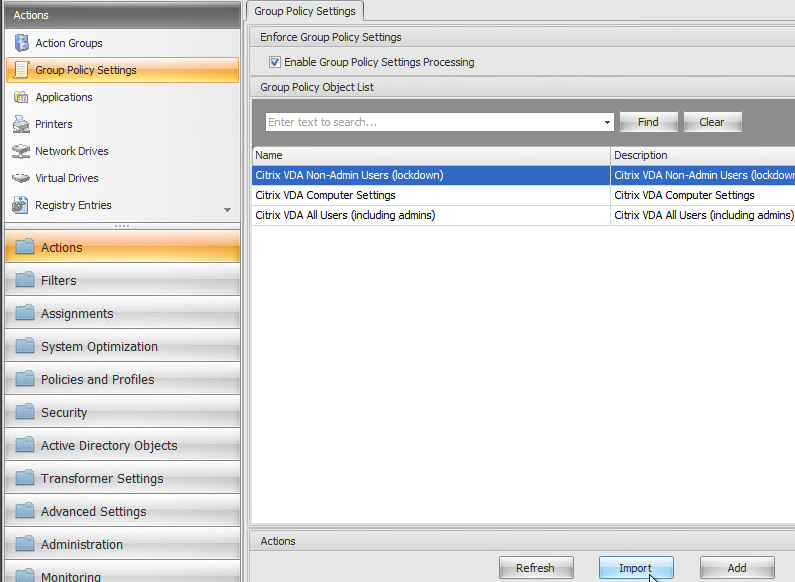Screen dimensions: 795x582
Task: Select 'Citrix VDA Computer Settings' name row
Action: coord(431,195)
